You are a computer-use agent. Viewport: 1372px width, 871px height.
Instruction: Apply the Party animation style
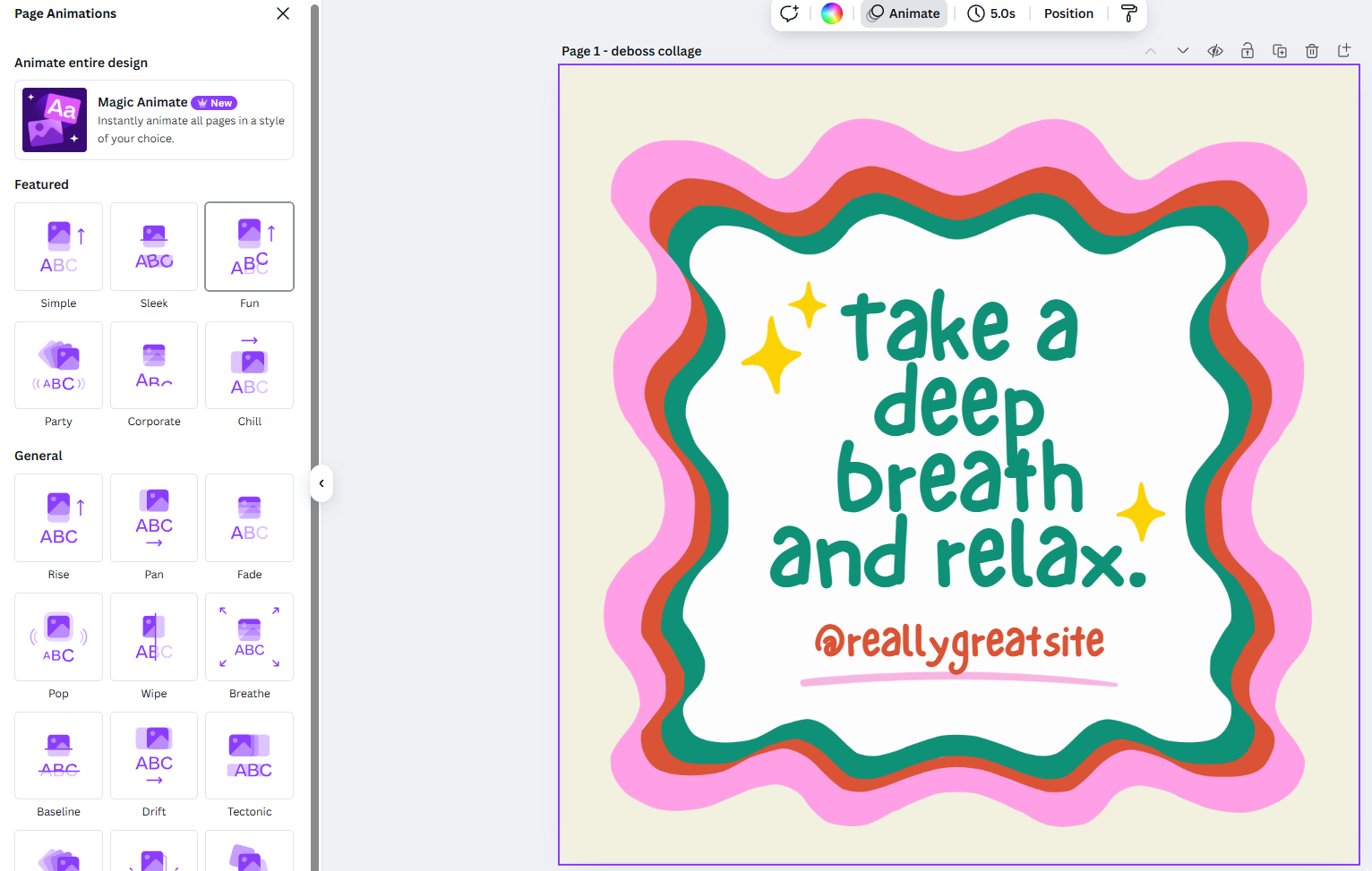[58, 365]
